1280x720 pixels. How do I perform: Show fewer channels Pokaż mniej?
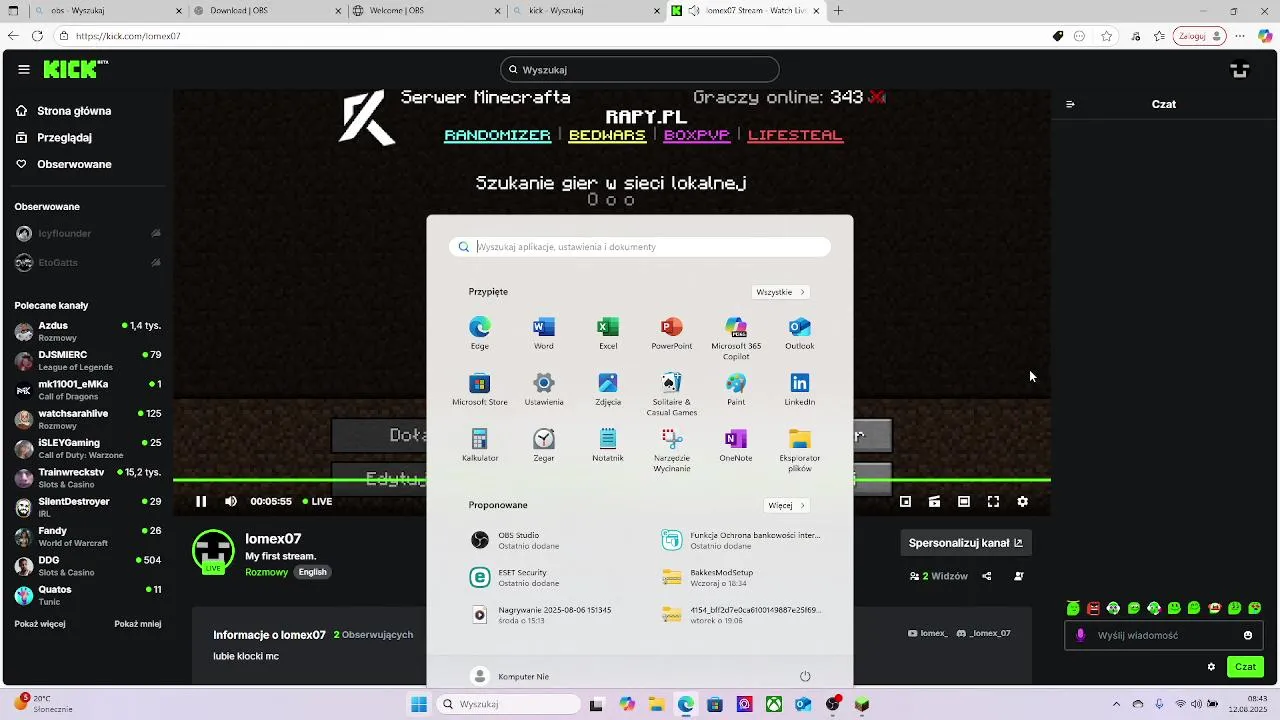click(137, 624)
